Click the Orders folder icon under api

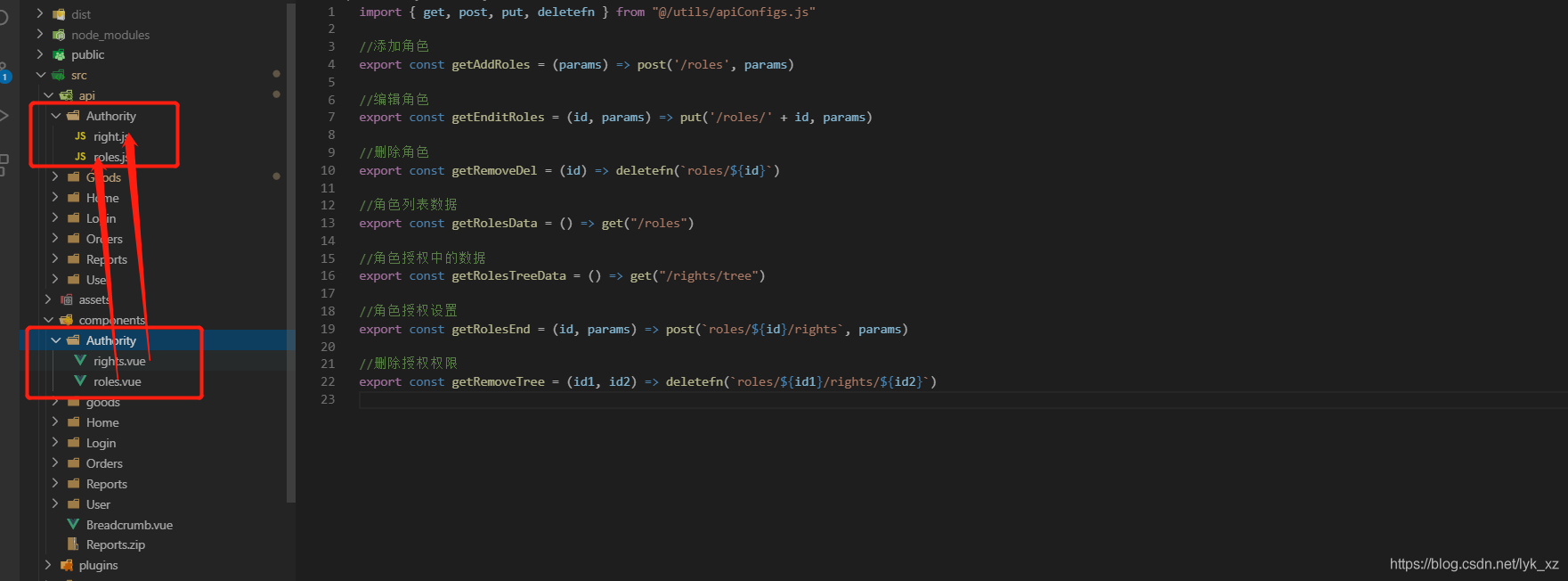click(x=74, y=239)
